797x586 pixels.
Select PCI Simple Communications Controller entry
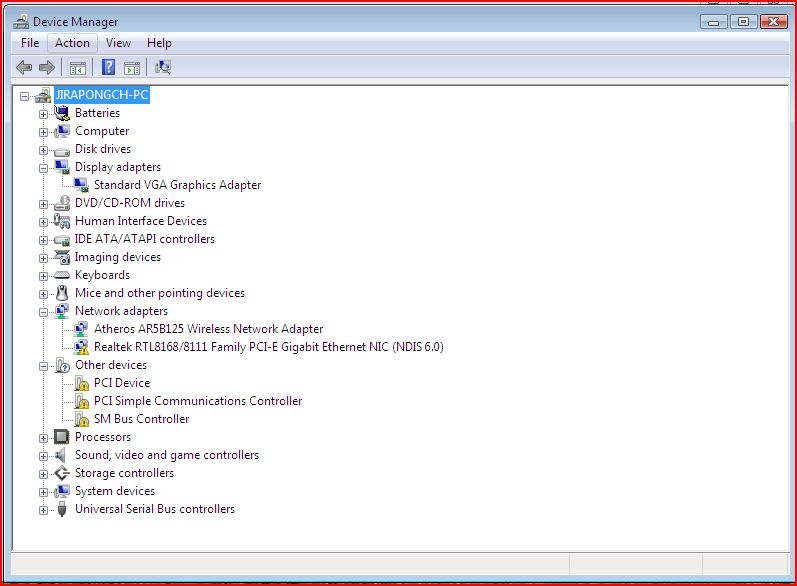tap(198, 401)
